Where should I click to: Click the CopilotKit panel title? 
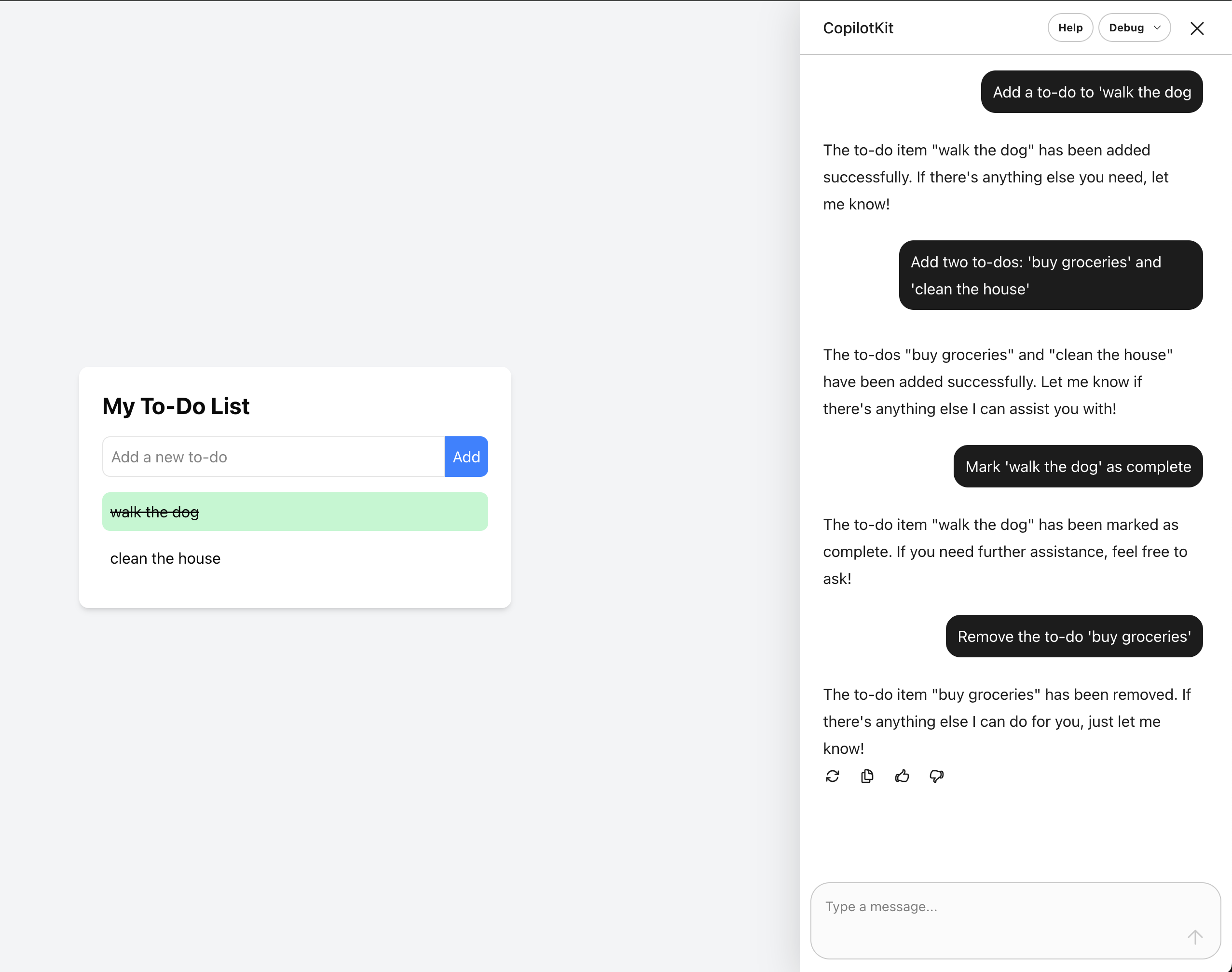pos(858,28)
